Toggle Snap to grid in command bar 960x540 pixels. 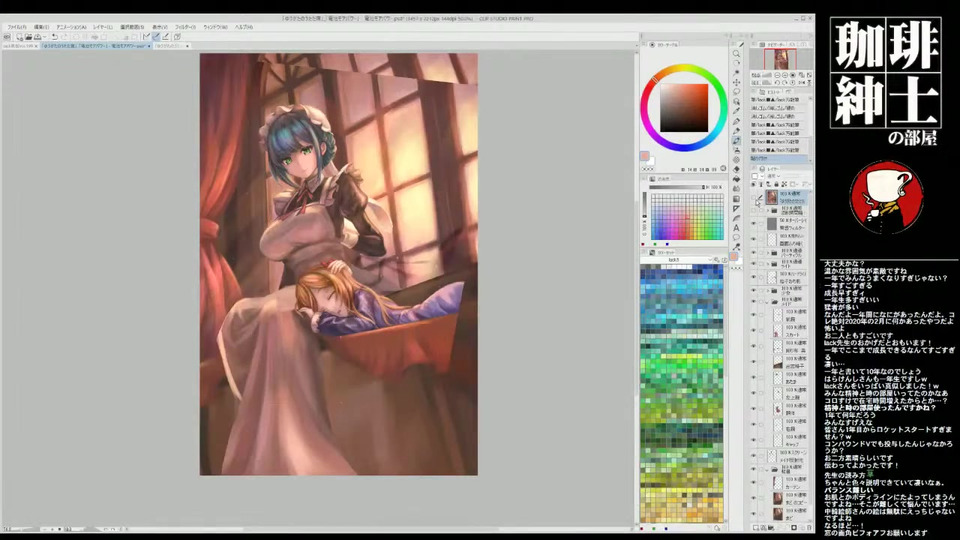[x=165, y=37]
